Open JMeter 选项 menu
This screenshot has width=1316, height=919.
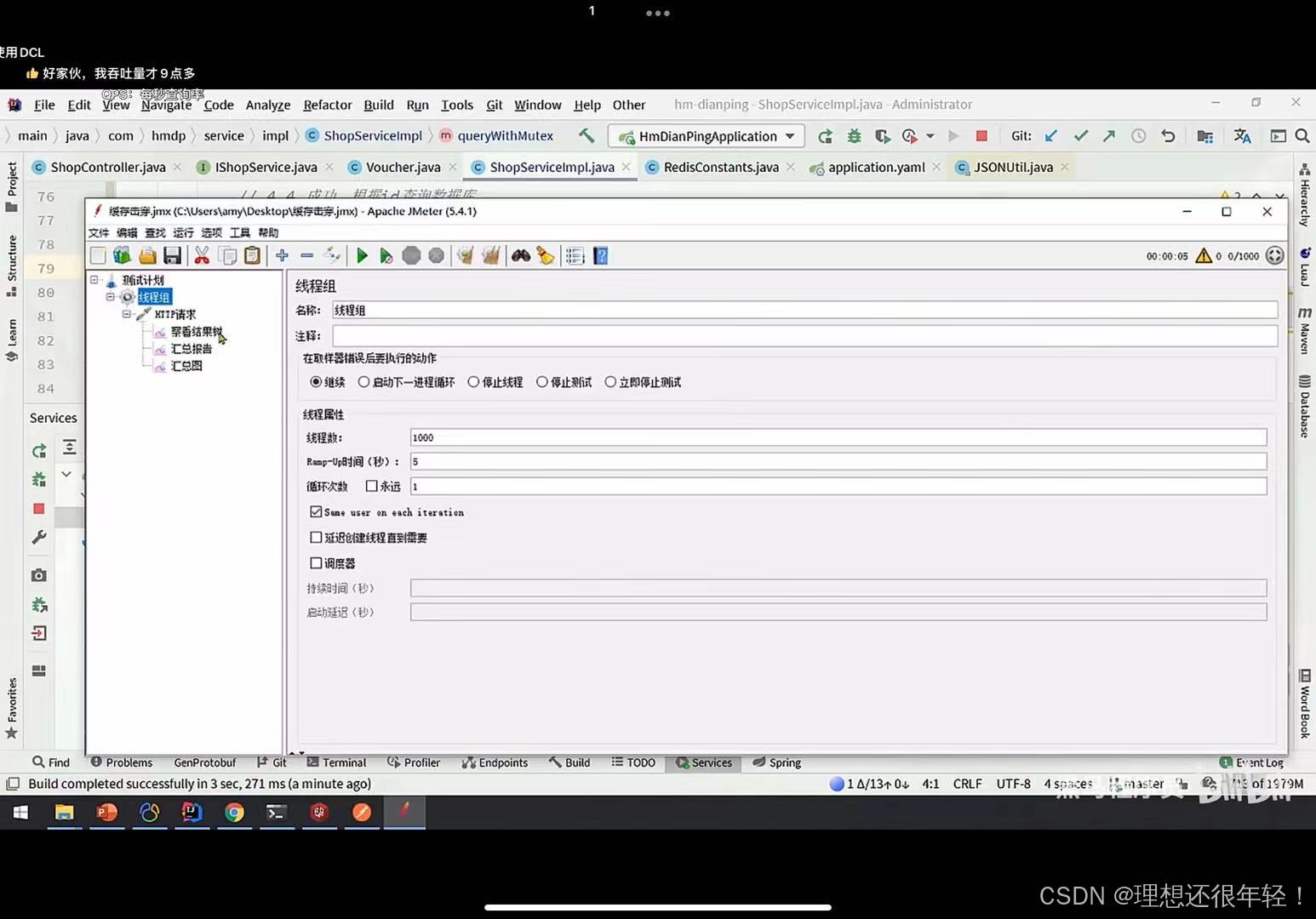click(x=211, y=232)
